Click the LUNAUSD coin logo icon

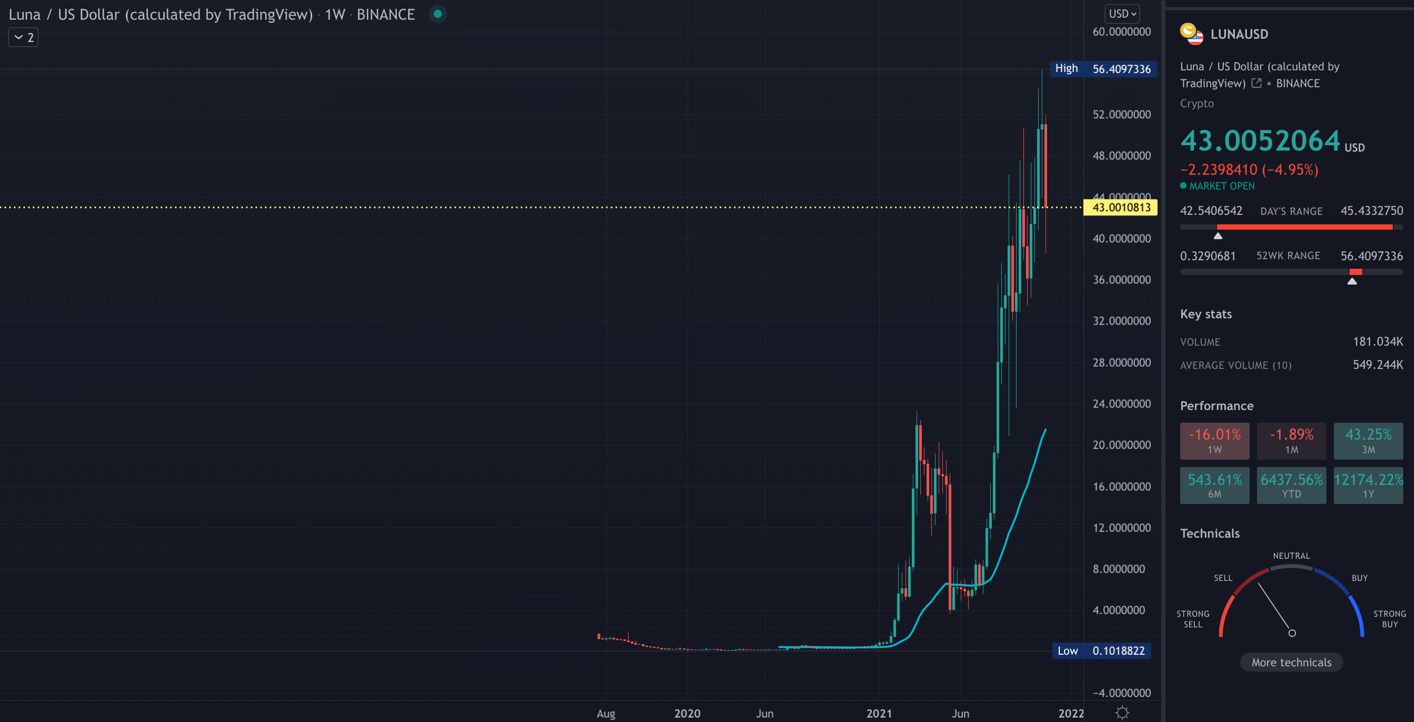(x=1191, y=34)
